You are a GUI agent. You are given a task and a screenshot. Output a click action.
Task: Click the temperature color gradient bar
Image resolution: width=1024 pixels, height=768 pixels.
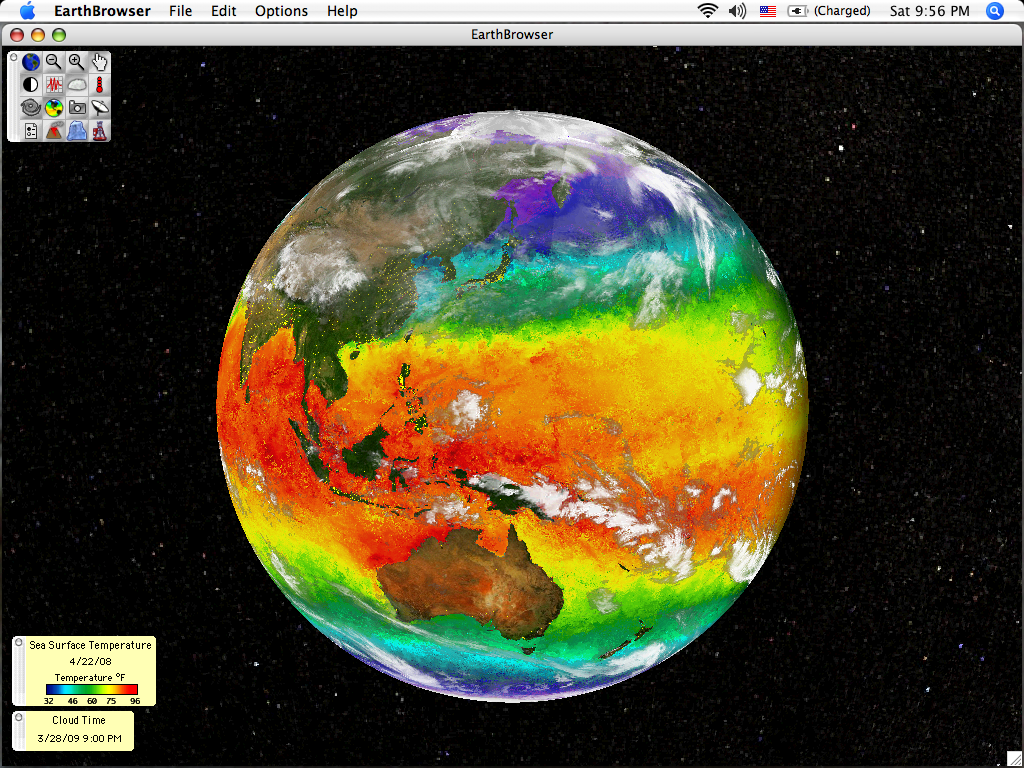pos(92,689)
